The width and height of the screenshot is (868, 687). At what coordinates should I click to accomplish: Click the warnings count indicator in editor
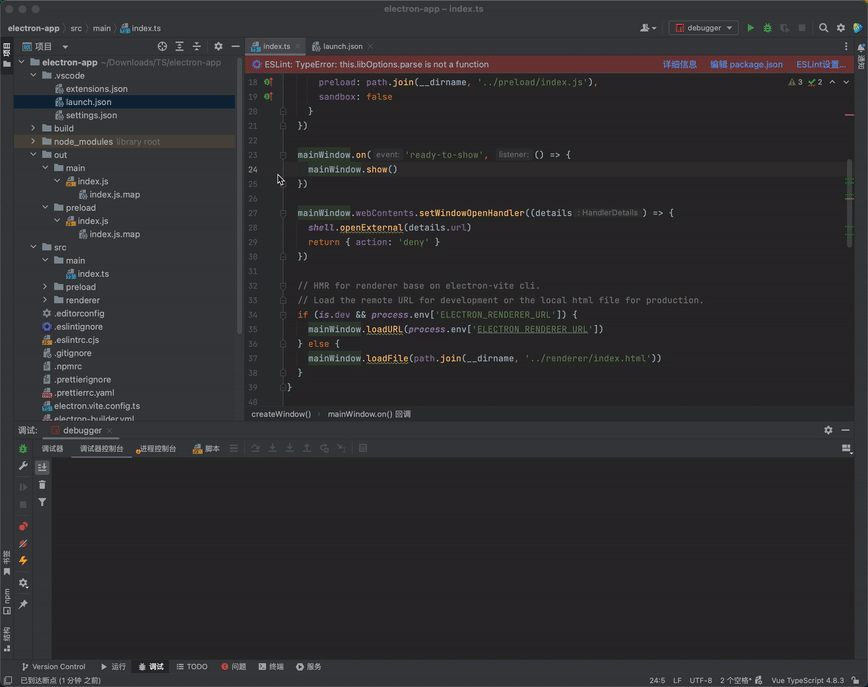pyautogui.click(x=795, y=82)
